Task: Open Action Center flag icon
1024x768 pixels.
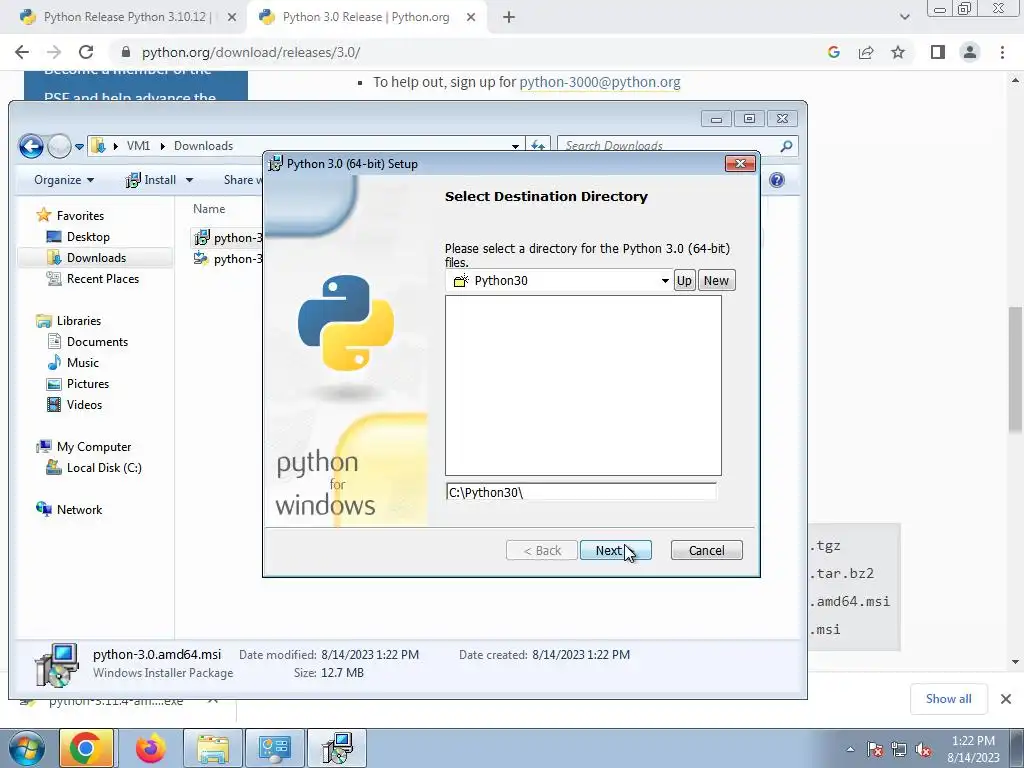Action: (x=875, y=749)
